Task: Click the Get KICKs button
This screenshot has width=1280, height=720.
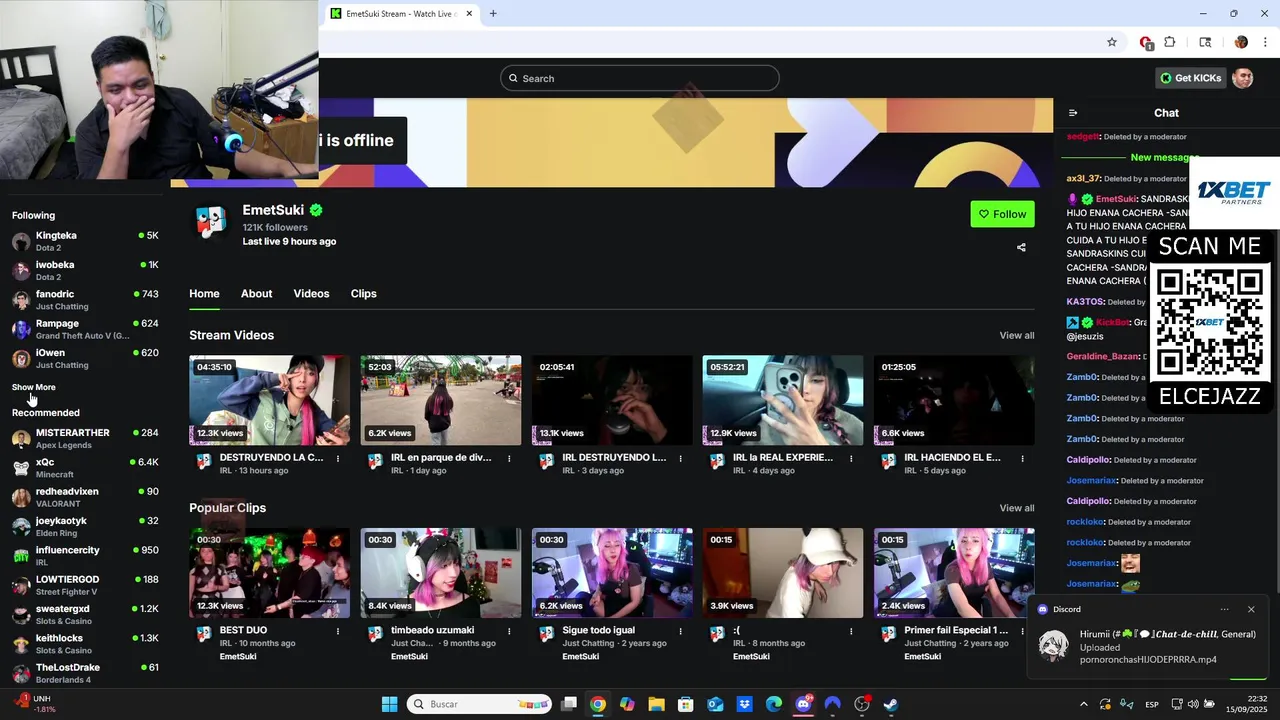Action: pyautogui.click(x=1190, y=78)
